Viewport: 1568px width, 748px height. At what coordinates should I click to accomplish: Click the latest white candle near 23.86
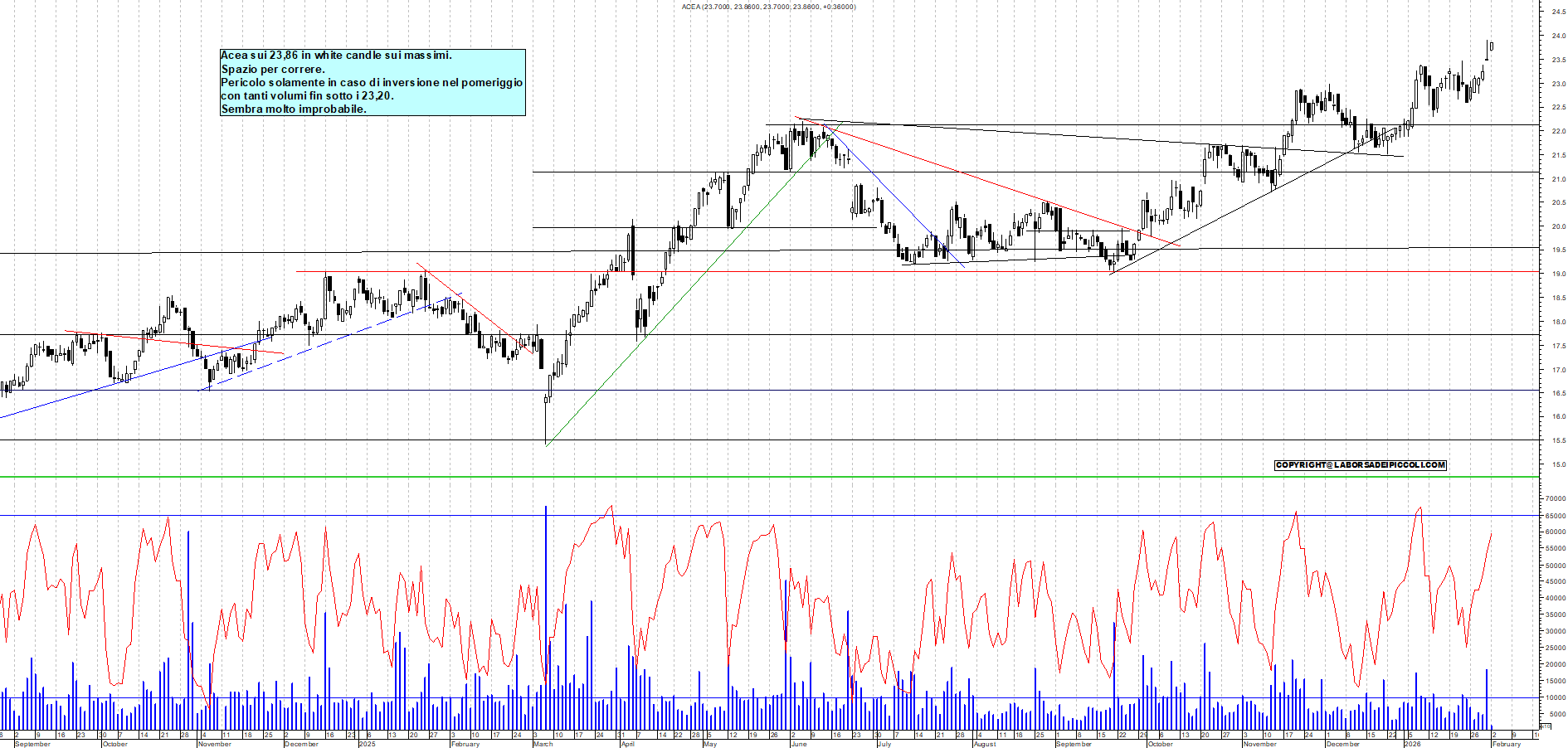pos(1491,46)
